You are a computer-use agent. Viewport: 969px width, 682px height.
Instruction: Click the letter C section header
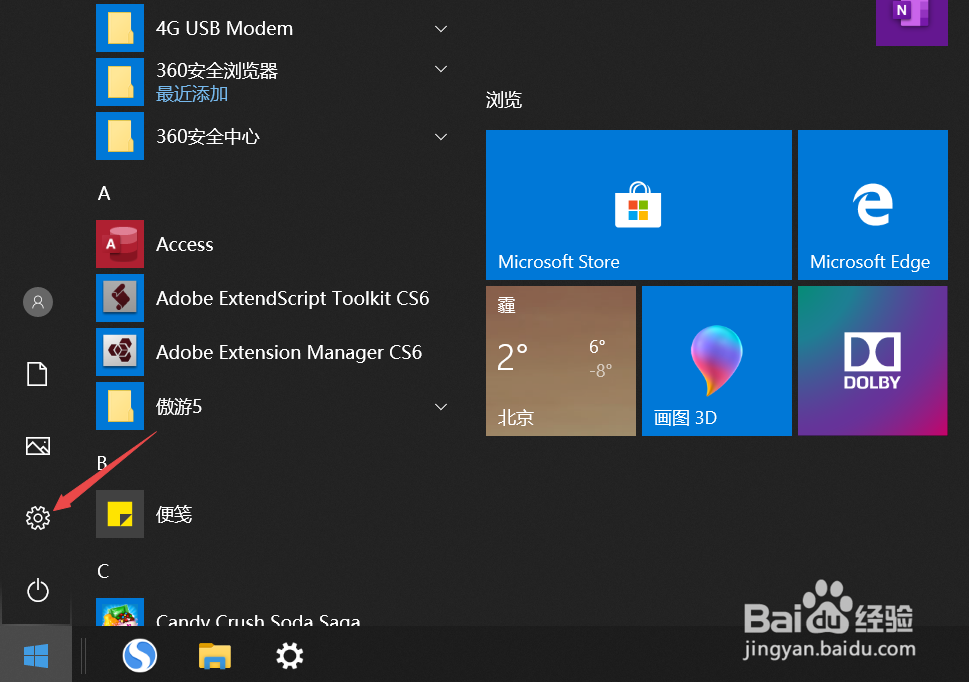(x=103, y=571)
